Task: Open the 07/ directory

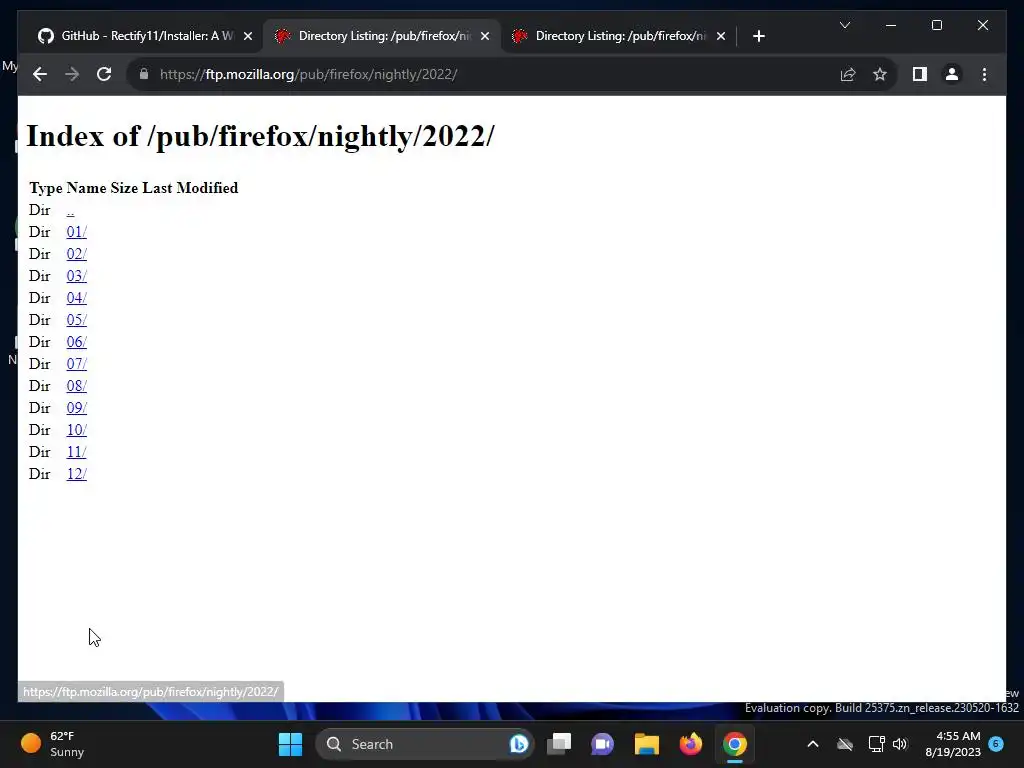Action: click(x=76, y=364)
